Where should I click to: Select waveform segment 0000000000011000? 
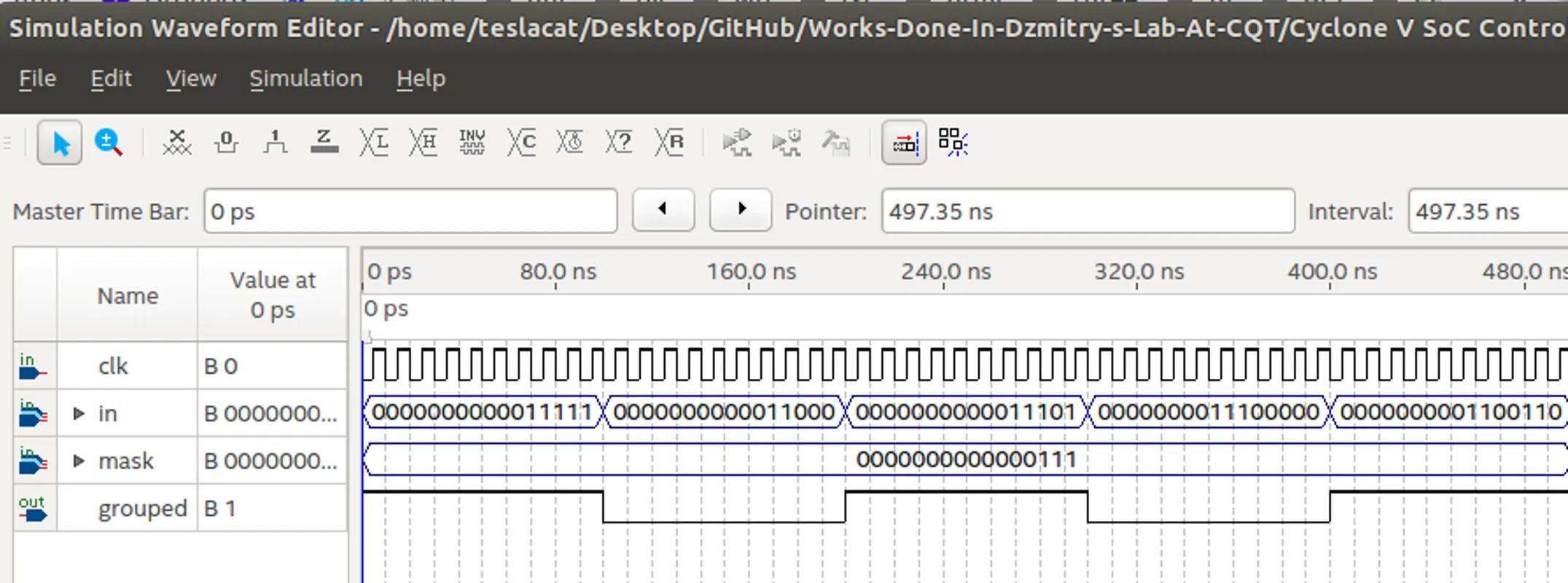(x=724, y=412)
